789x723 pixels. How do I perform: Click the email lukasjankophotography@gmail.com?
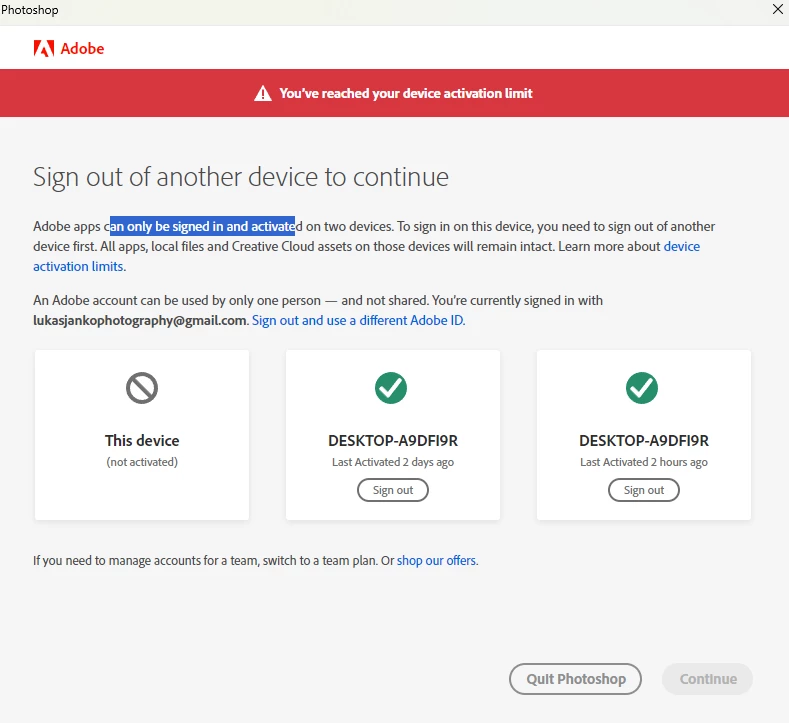(140, 320)
